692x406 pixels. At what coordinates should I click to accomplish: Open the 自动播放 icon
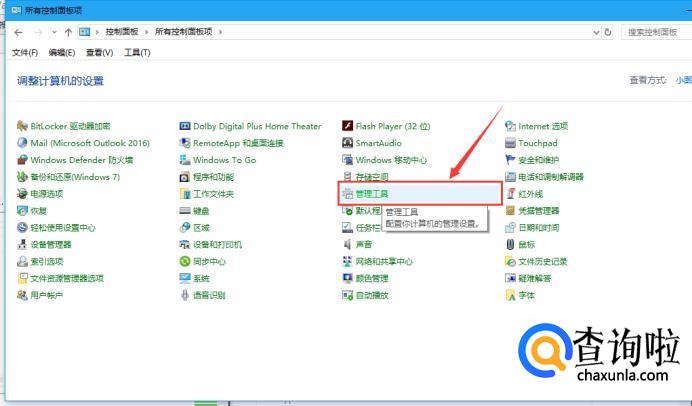pyautogui.click(x=348, y=295)
